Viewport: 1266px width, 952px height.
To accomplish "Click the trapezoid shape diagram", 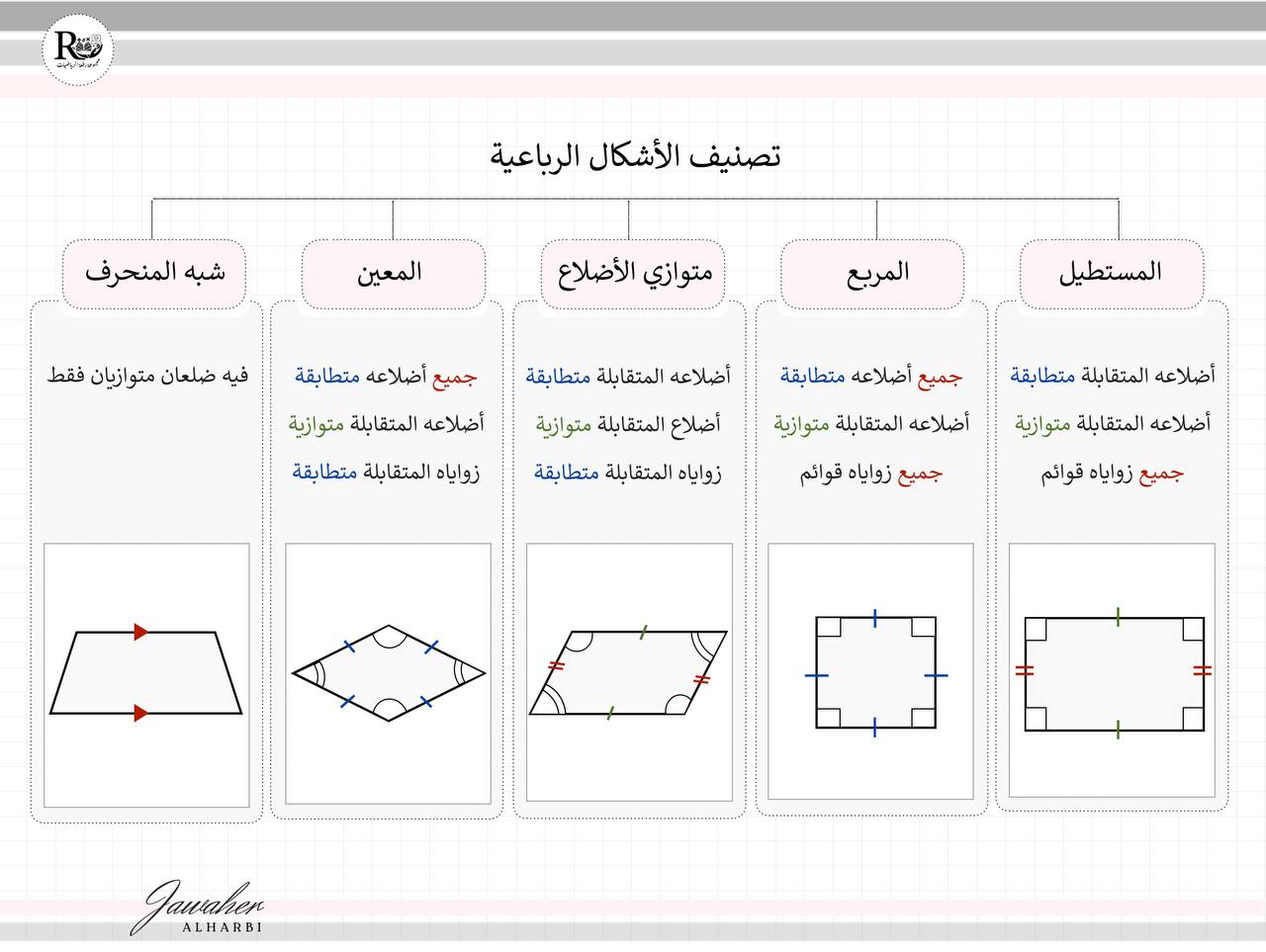I will click(146, 672).
